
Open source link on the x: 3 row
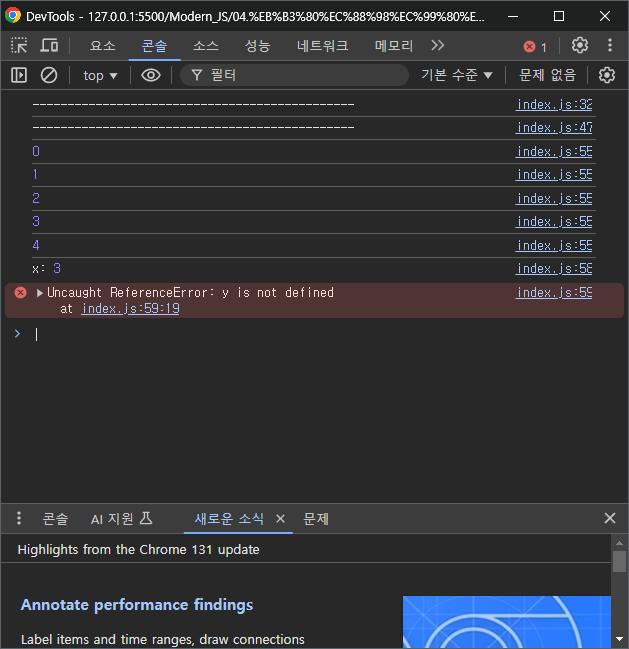coord(554,269)
